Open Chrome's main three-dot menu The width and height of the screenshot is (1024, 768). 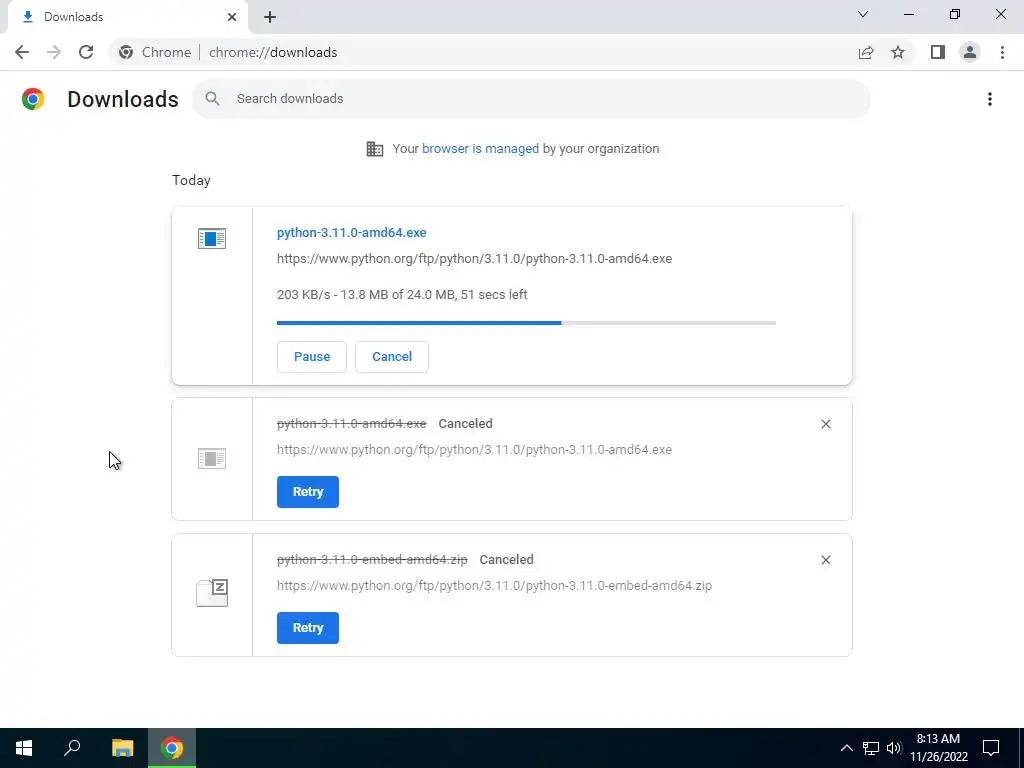pos(1002,52)
